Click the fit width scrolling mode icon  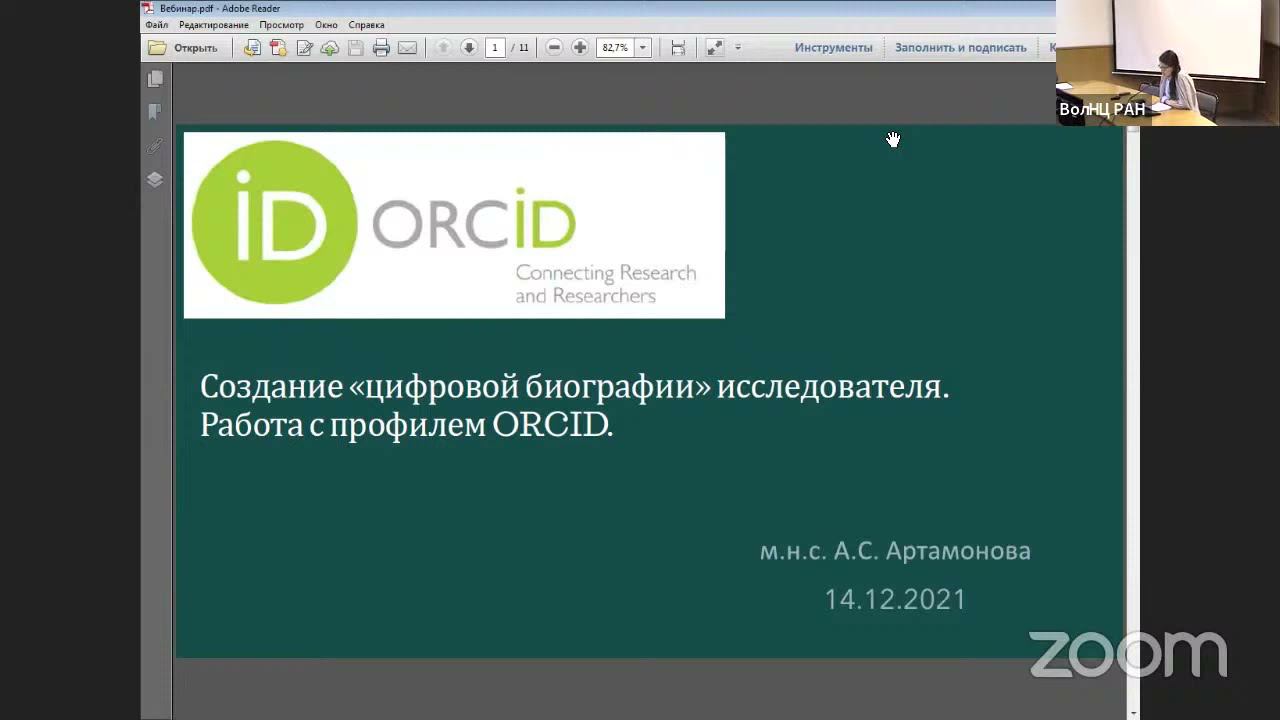pos(678,47)
